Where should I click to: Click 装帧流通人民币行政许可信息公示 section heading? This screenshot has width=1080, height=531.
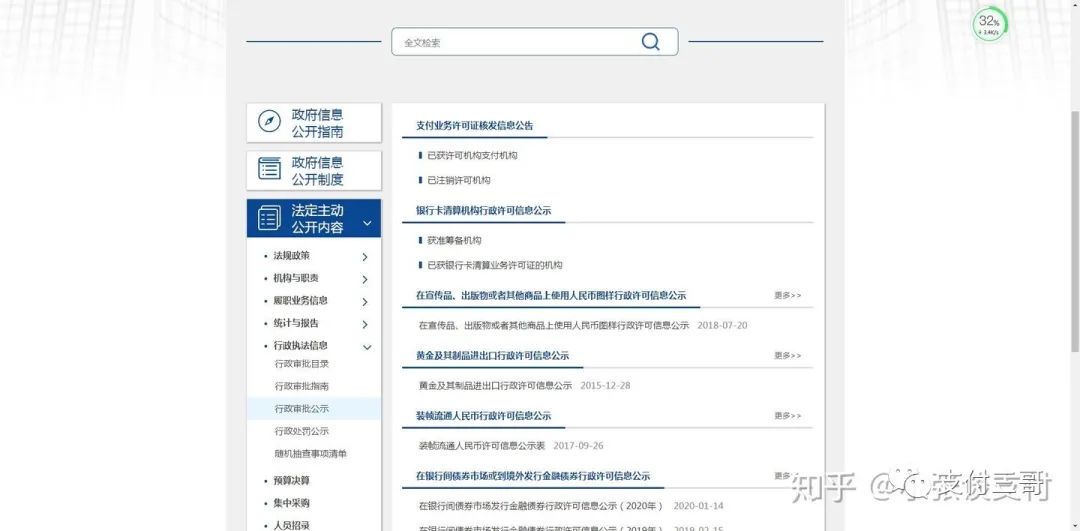coord(484,416)
